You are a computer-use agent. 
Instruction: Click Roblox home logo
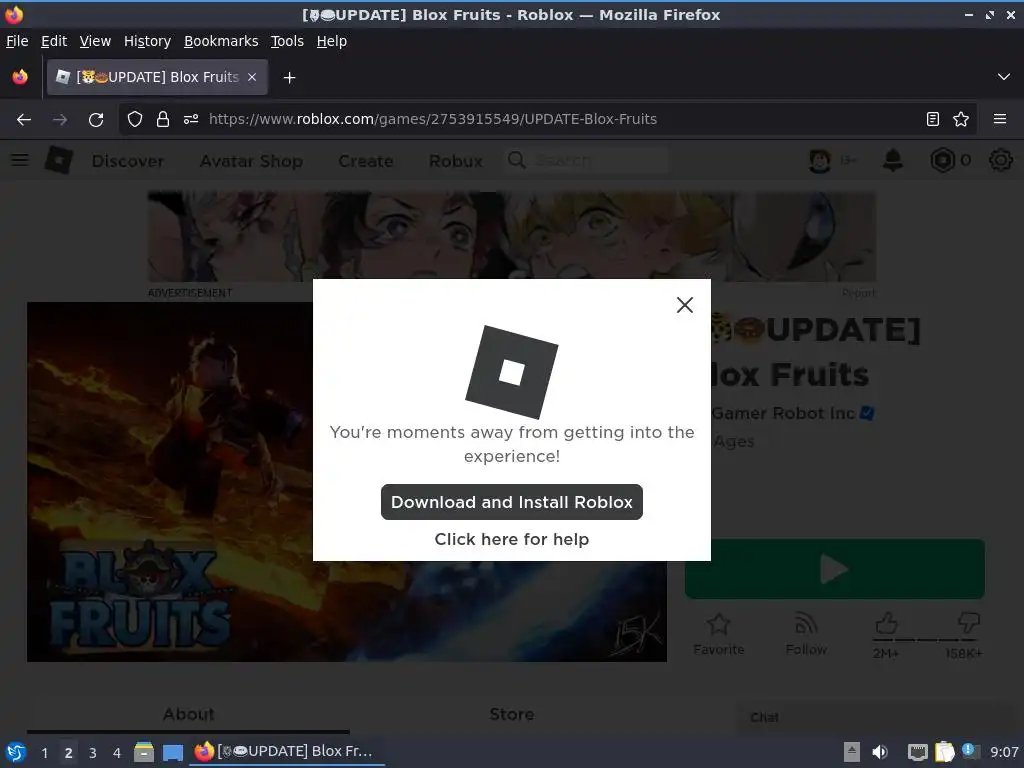[x=59, y=160]
